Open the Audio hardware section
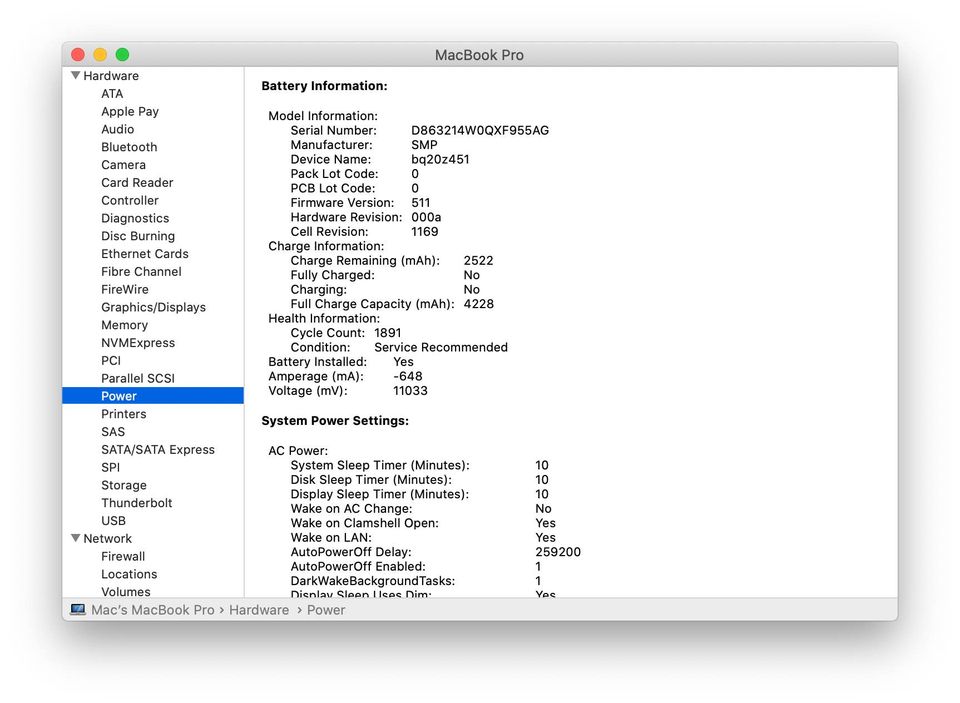This screenshot has width=960, height=703. point(118,129)
